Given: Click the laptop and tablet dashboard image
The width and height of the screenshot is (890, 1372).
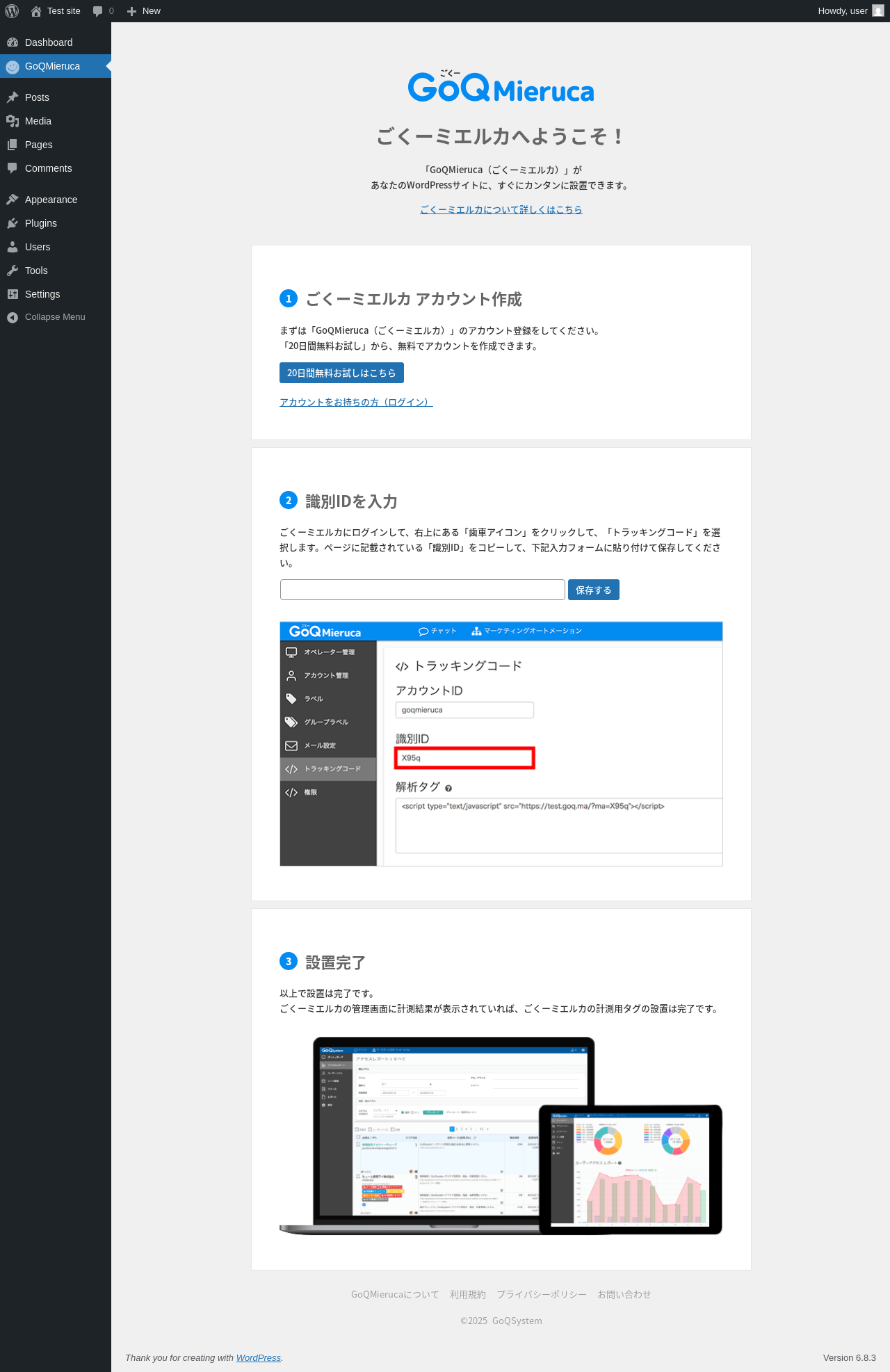Looking at the screenshot, I should click(x=501, y=1136).
